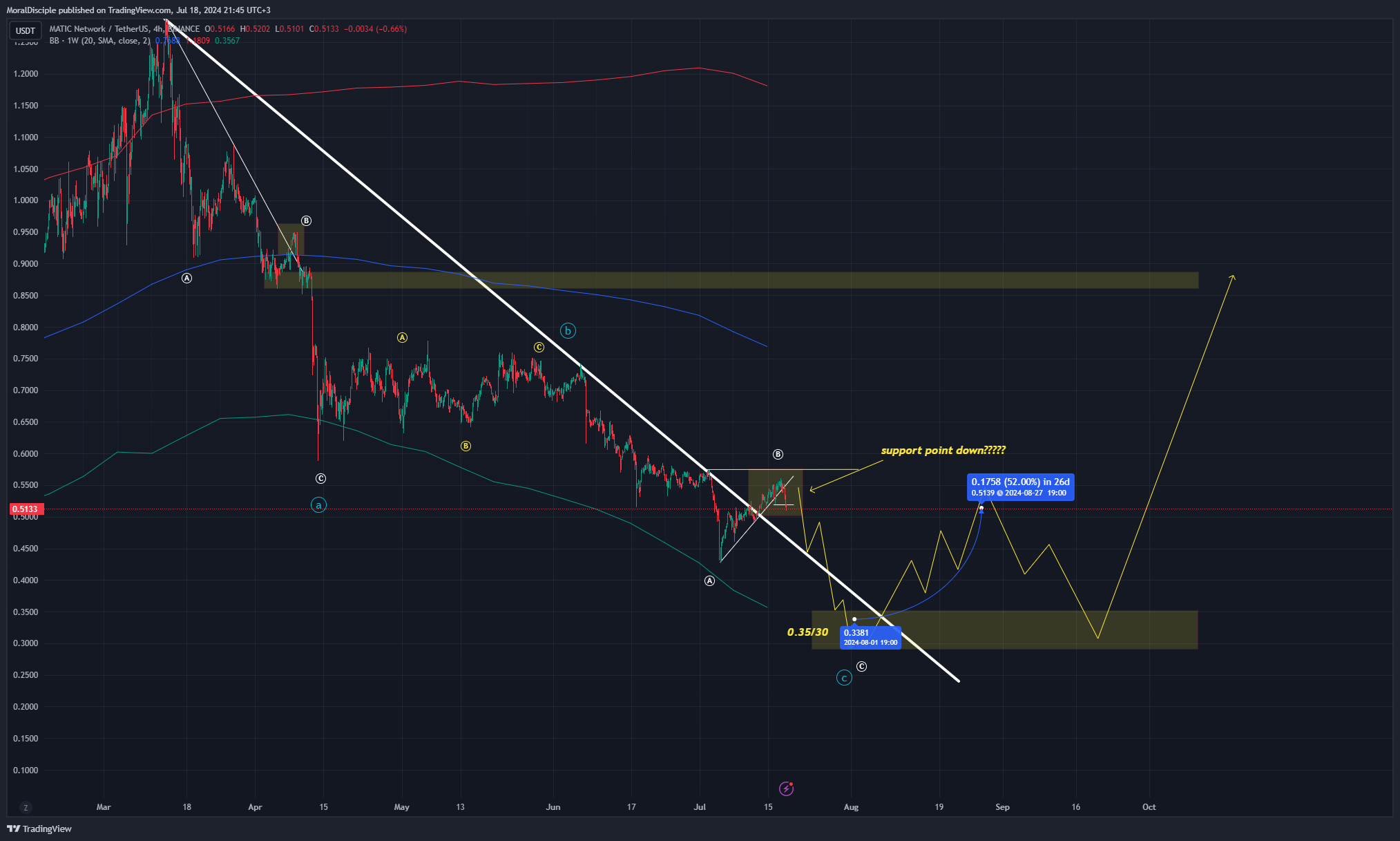Click the BB 1W indicator legend
The image size is (1400, 841).
[99, 41]
